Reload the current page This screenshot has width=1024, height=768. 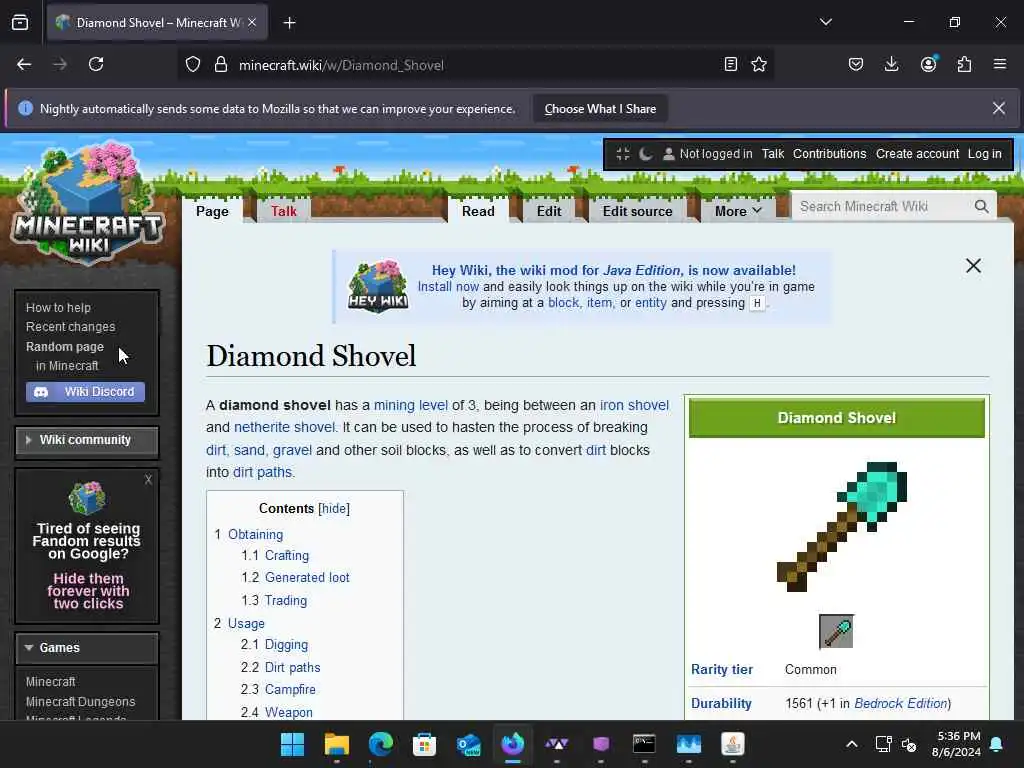96,64
